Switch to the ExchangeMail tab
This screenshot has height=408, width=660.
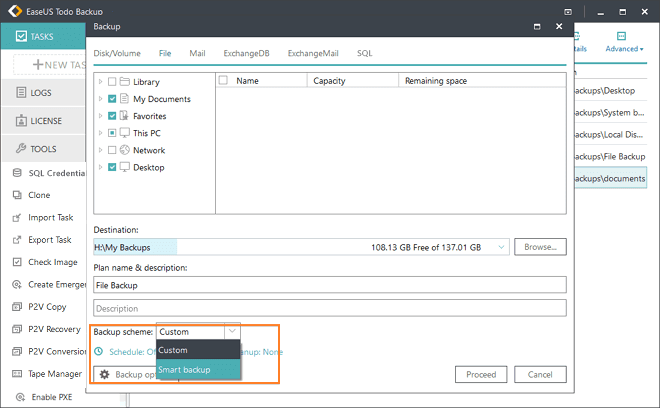pyautogui.click(x=313, y=53)
